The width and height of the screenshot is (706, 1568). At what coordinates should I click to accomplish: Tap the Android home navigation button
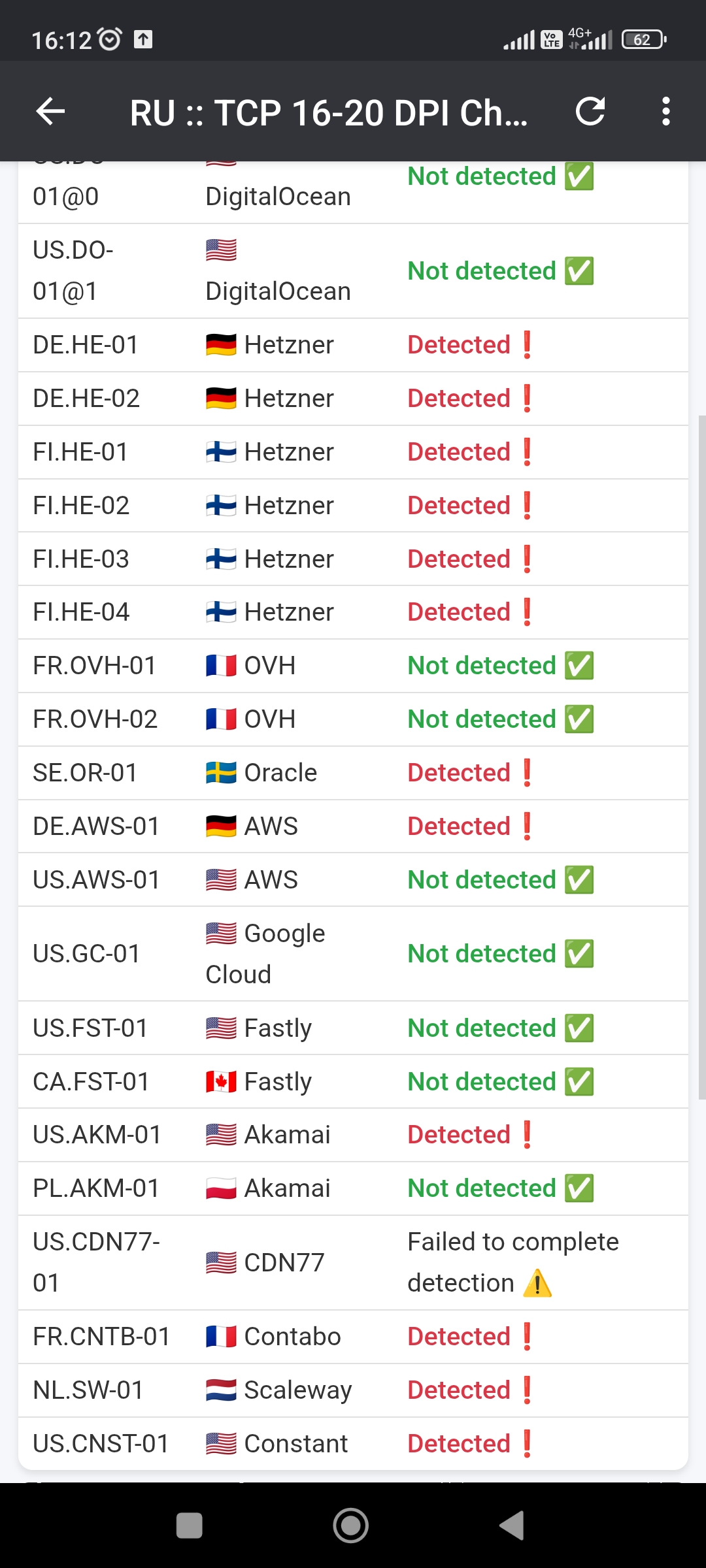[x=351, y=1526]
